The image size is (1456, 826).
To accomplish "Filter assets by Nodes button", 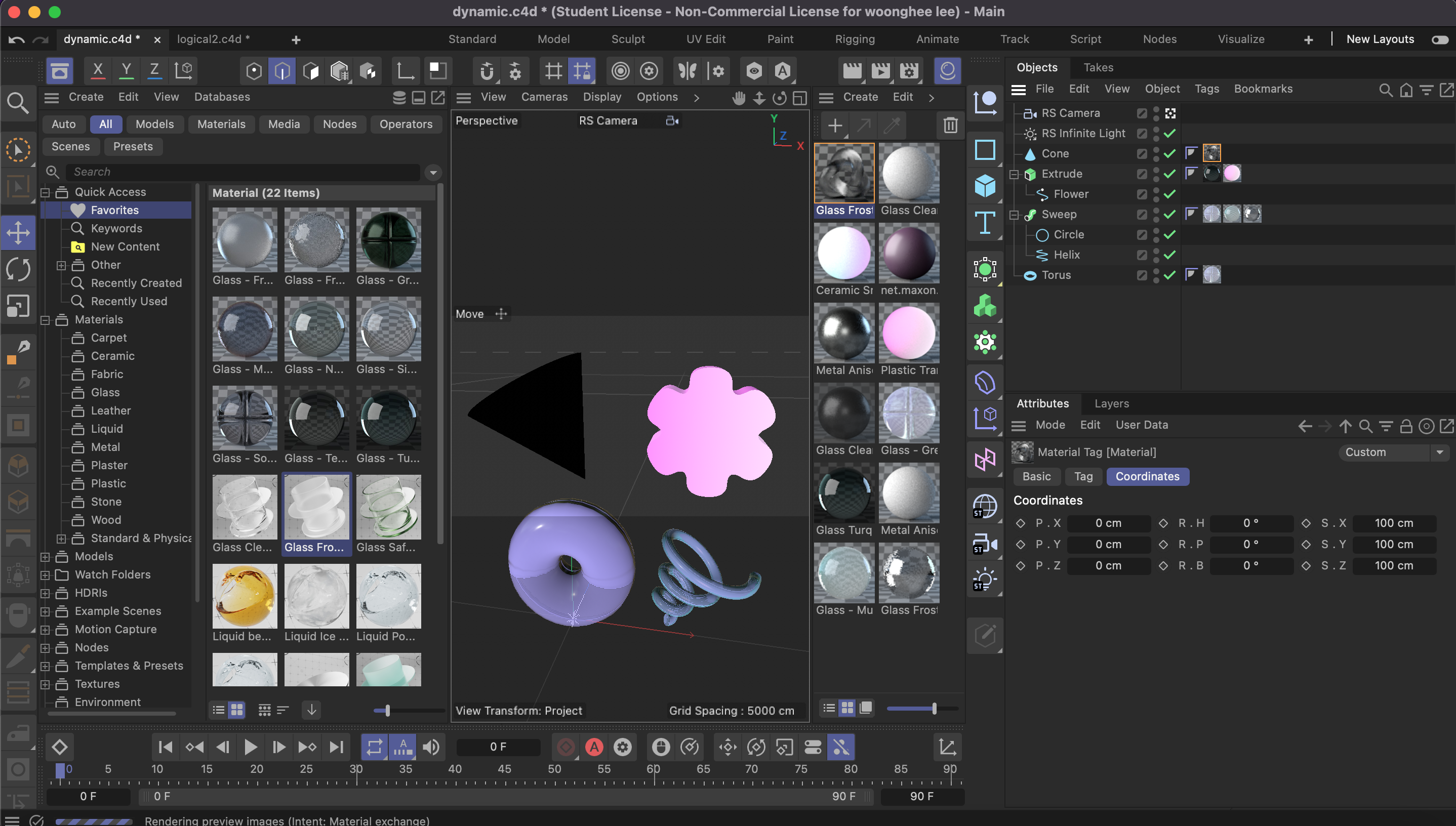I will click(x=339, y=124).
